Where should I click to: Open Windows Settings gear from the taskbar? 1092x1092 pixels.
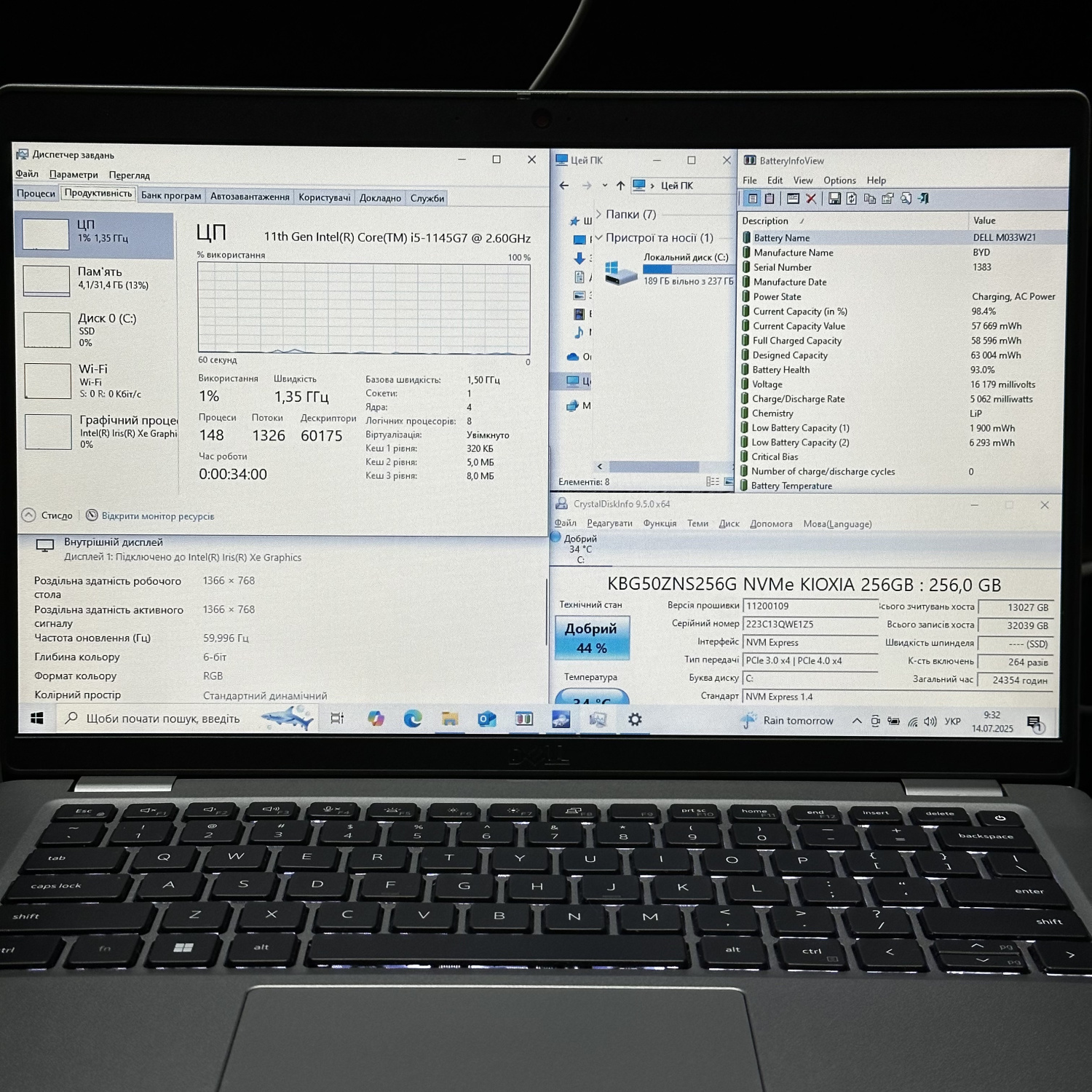636,719
